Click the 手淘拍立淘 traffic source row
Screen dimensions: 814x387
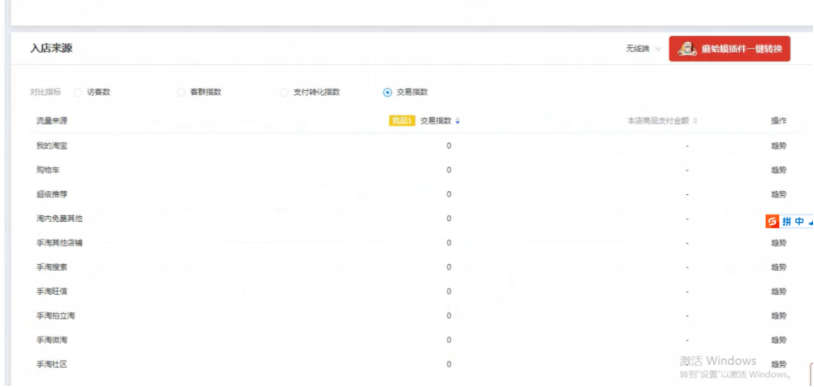(411, 316)
